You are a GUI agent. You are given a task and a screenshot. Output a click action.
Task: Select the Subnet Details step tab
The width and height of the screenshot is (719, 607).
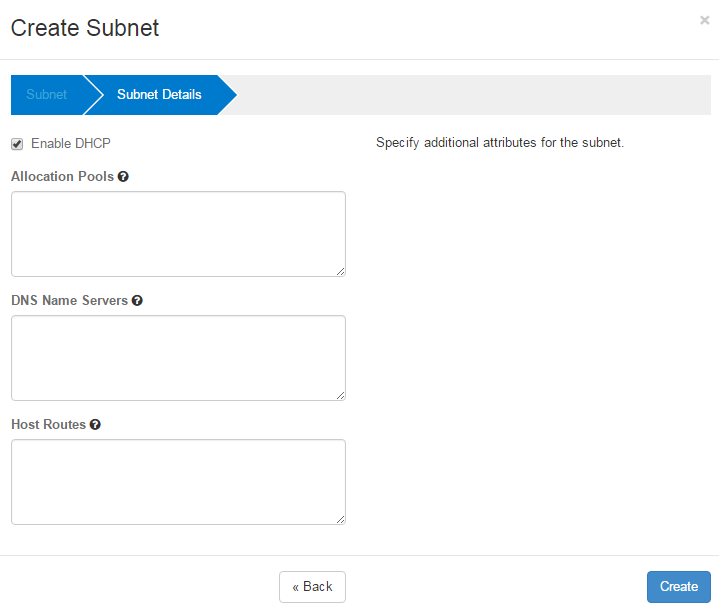pyautogui.click(x=159, y=95)
